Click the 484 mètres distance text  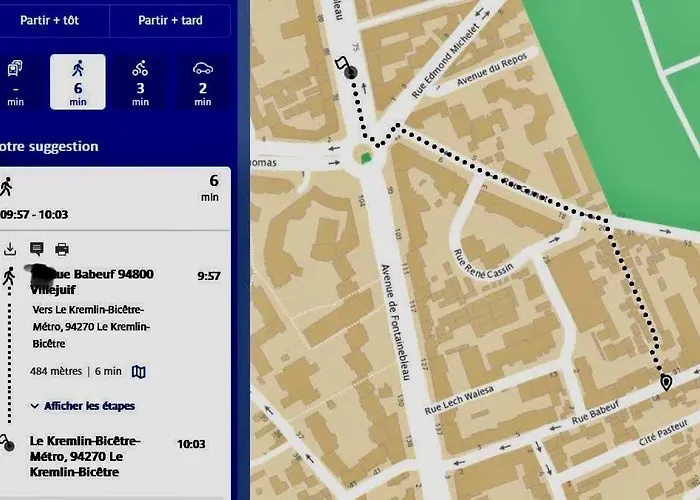click(56, 371)
